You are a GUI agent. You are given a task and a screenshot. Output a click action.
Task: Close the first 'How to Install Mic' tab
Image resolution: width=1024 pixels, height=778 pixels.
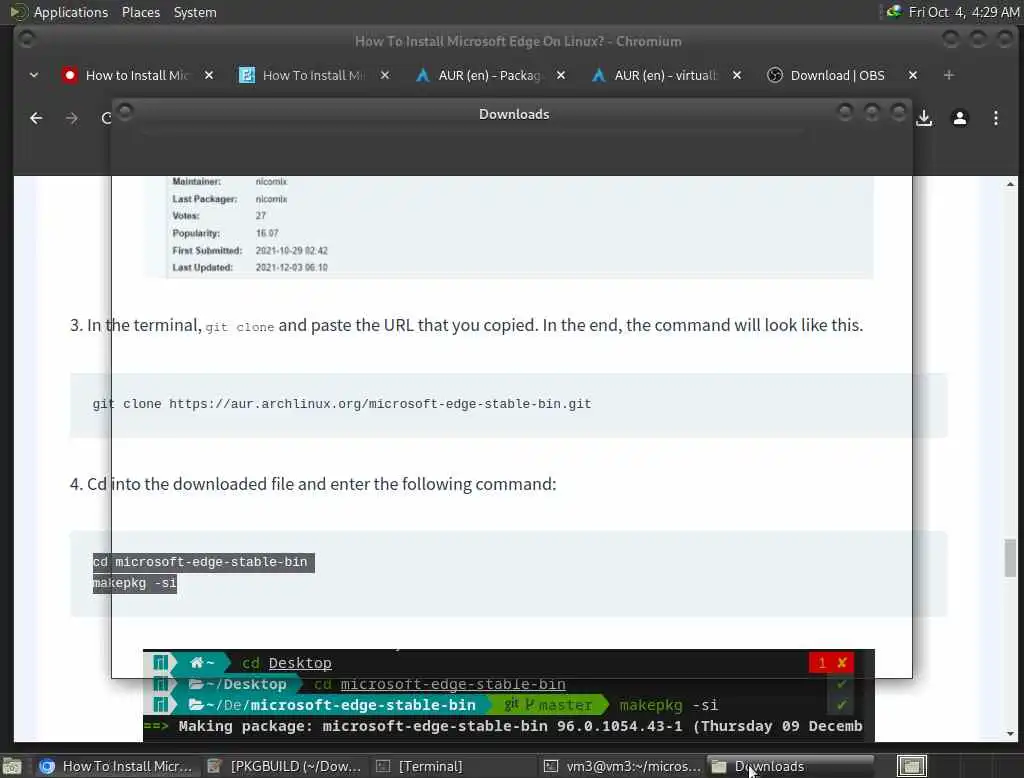point(209,75)
